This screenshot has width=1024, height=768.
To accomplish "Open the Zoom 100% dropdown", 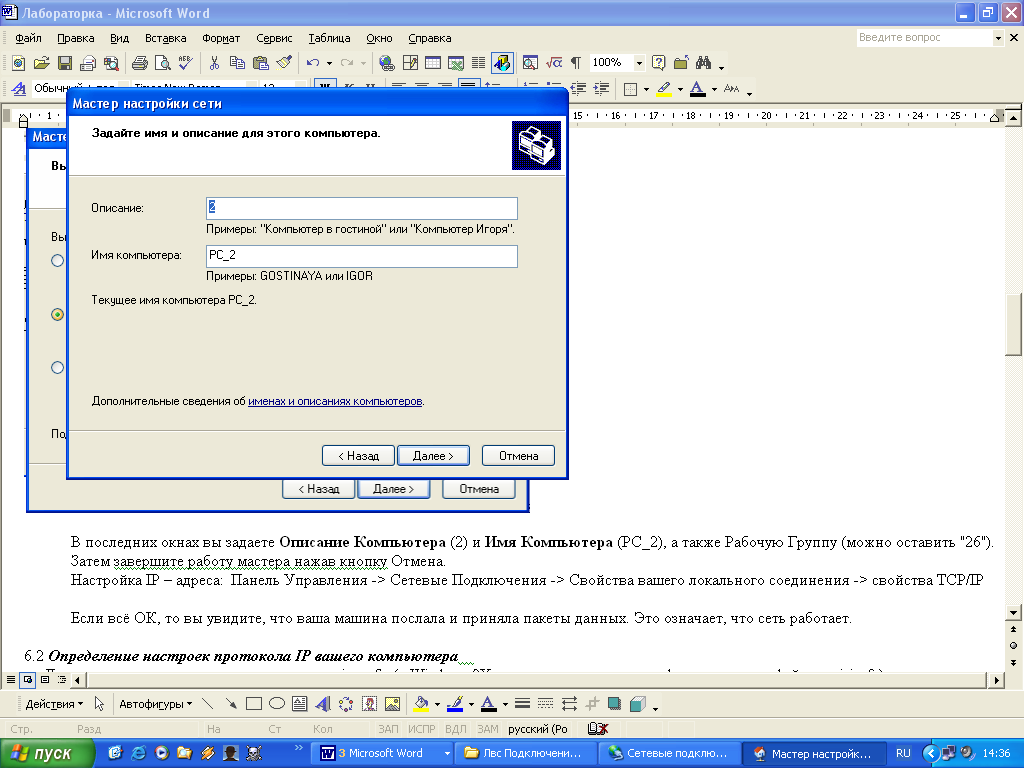I will click(639, 63).
